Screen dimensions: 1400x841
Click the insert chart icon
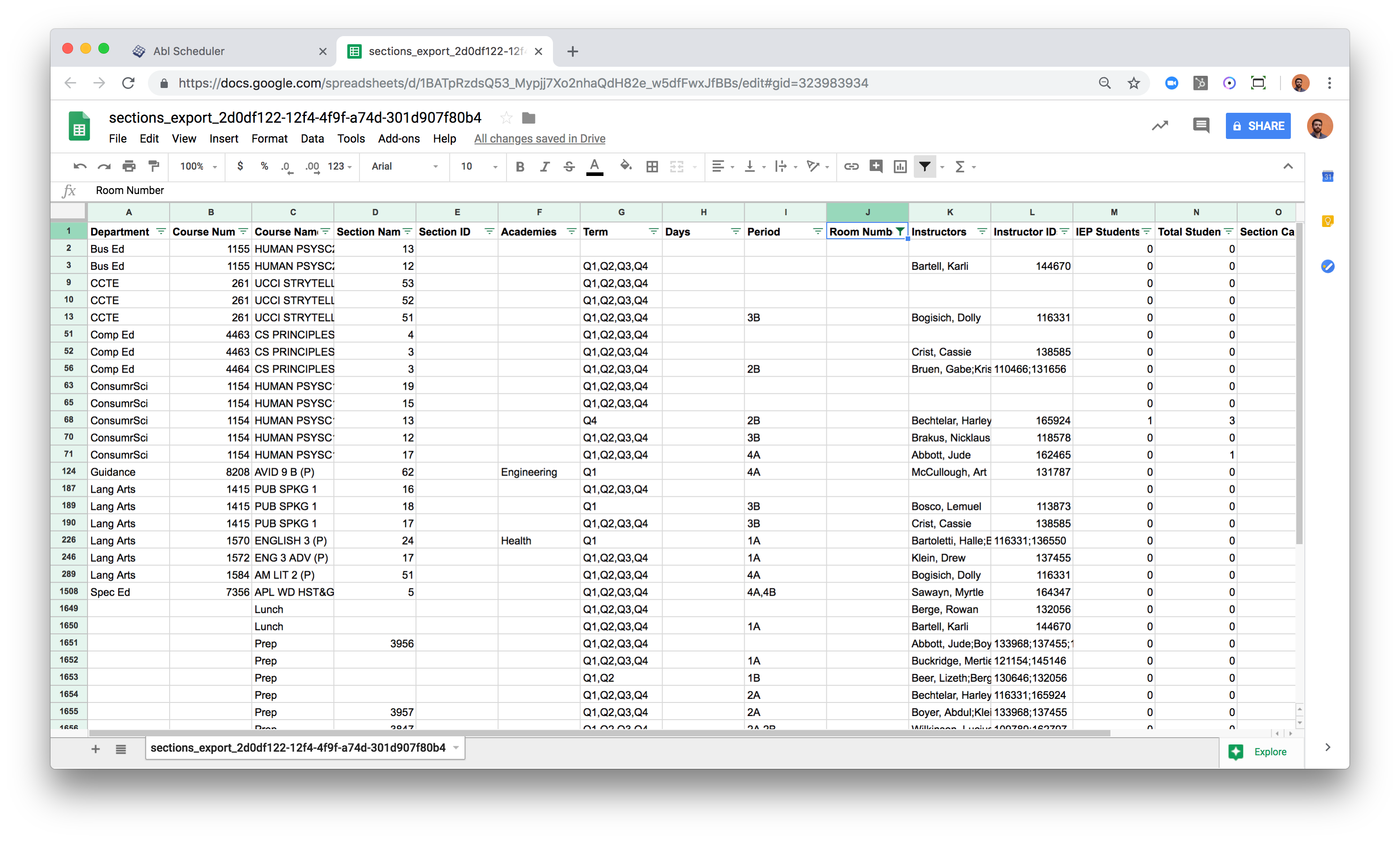900,166
